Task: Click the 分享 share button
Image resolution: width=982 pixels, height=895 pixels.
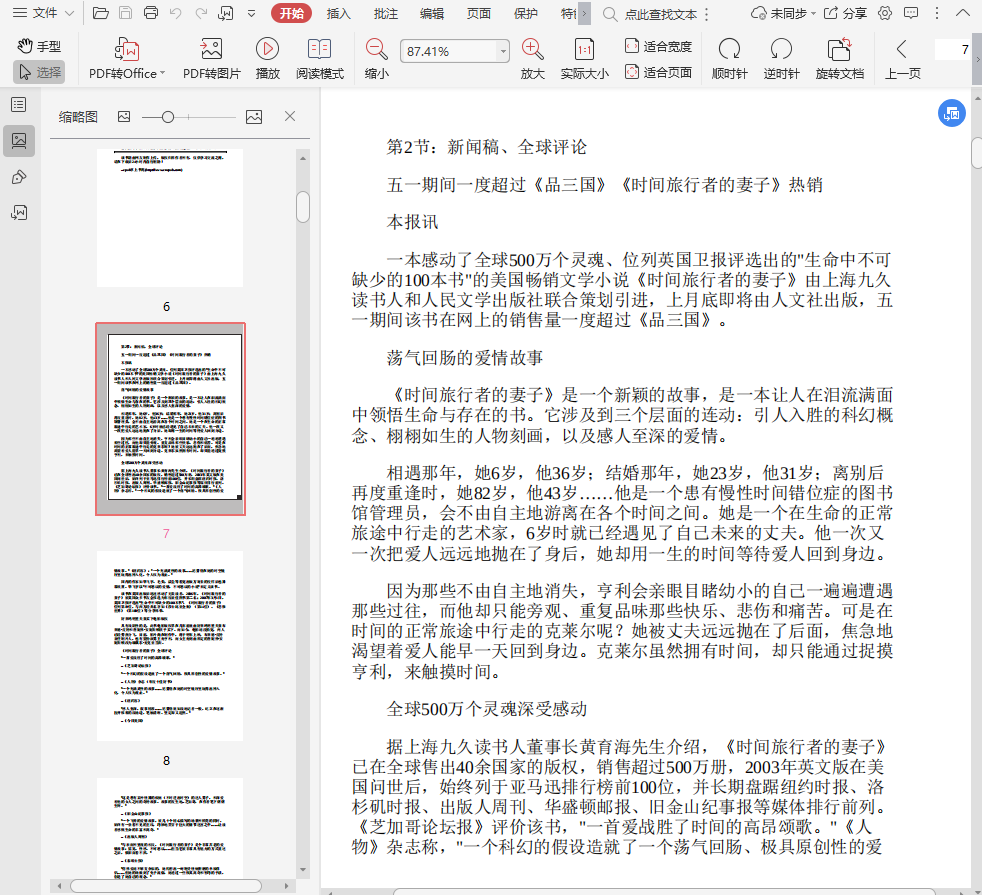Action: tap(845, 13)
